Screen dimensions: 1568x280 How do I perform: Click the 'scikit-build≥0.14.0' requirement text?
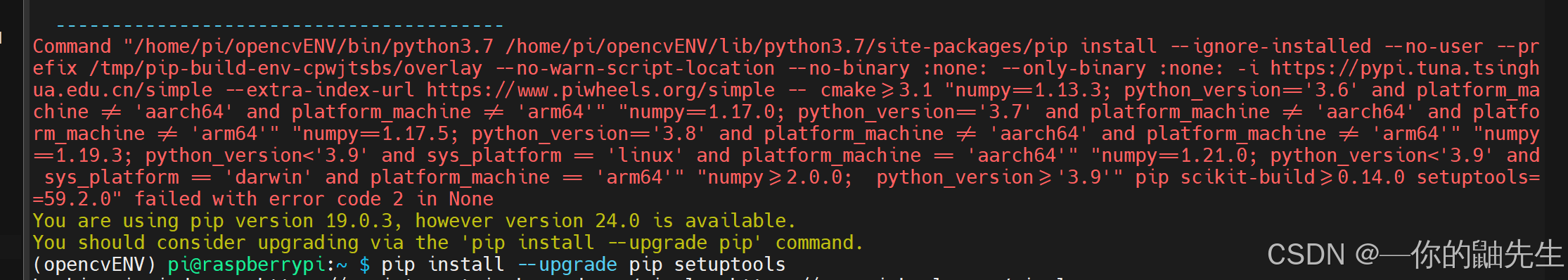coord(1292,177)
